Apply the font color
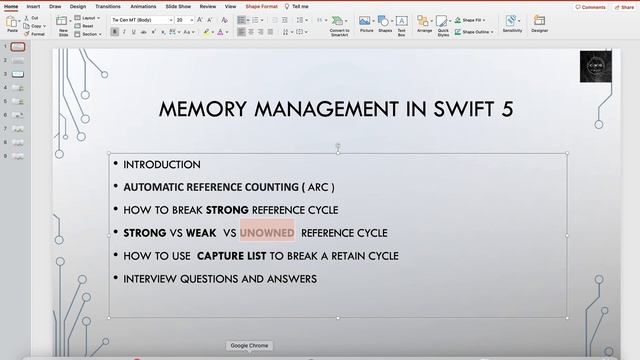640x360 pixels. [x=220, y=32]
